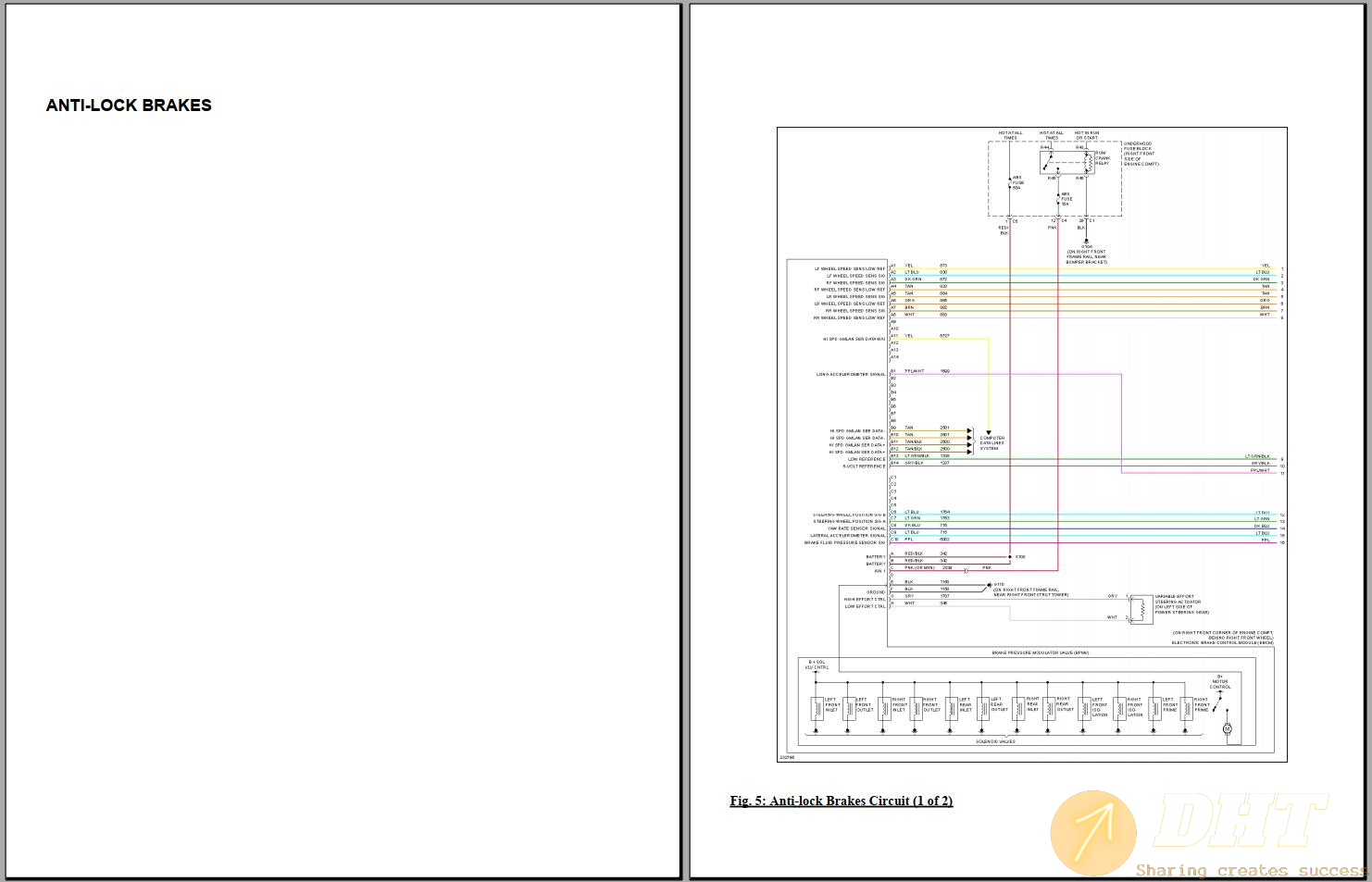Image resolution: width=1372 pixels, height=882 pixels.
Task: Click the 'HOT IN RUN OR START' label
Action: click(1087, 135)
